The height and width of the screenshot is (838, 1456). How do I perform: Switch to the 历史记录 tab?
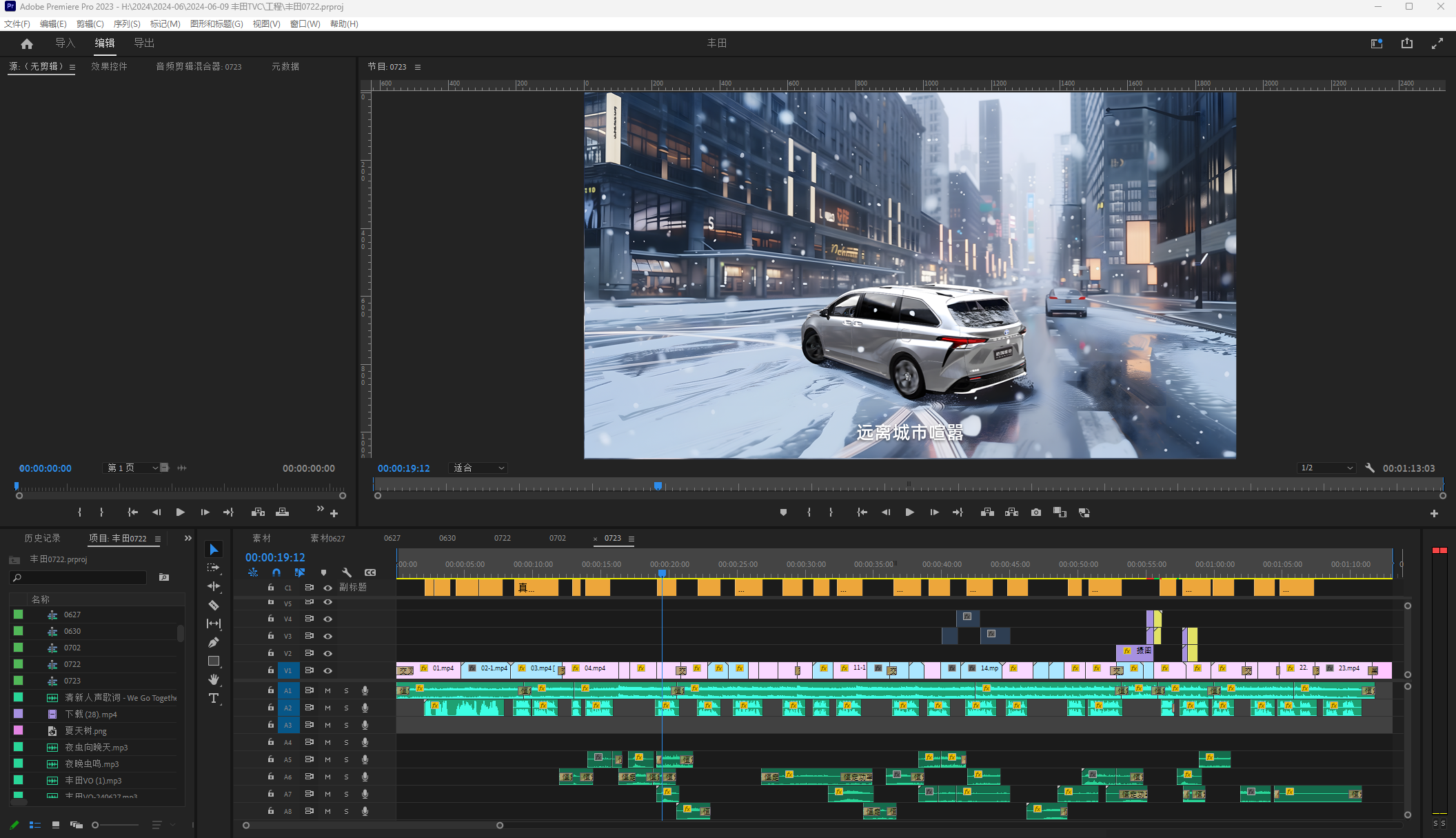[42, 538]
